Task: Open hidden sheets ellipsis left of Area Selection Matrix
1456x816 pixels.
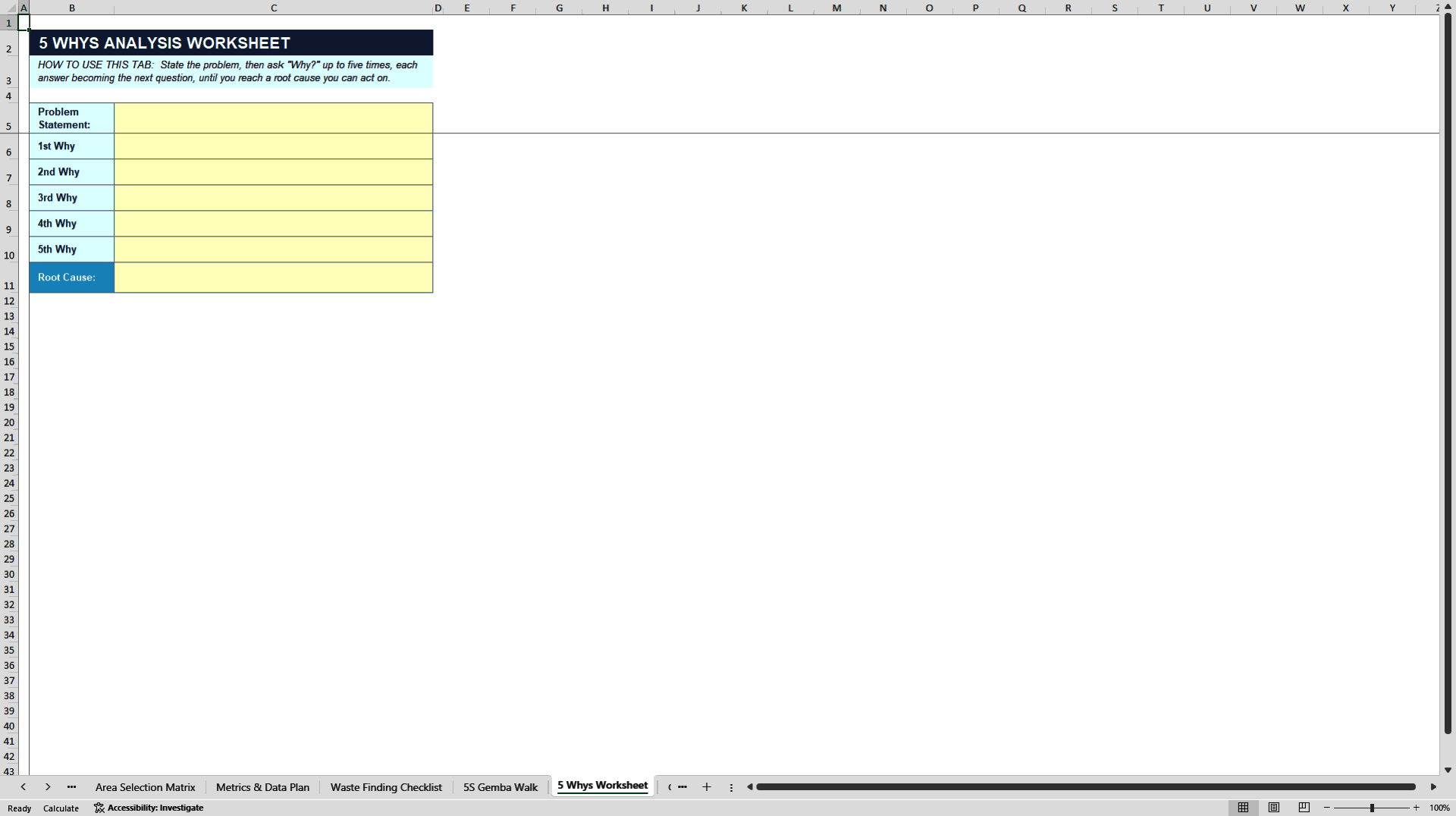Action: tap(71, 787)
